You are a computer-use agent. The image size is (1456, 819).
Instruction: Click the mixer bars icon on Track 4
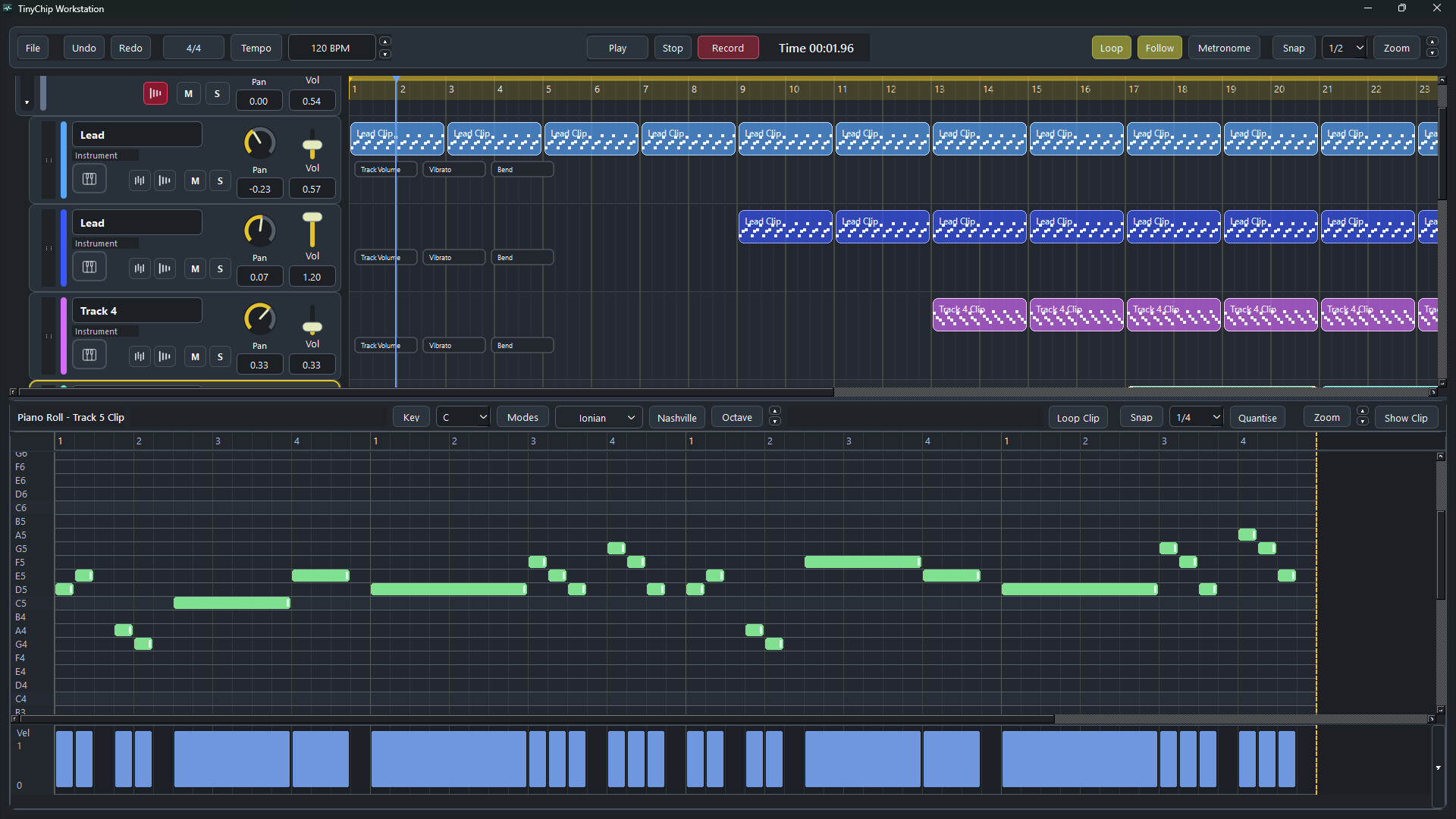(140, 356)
